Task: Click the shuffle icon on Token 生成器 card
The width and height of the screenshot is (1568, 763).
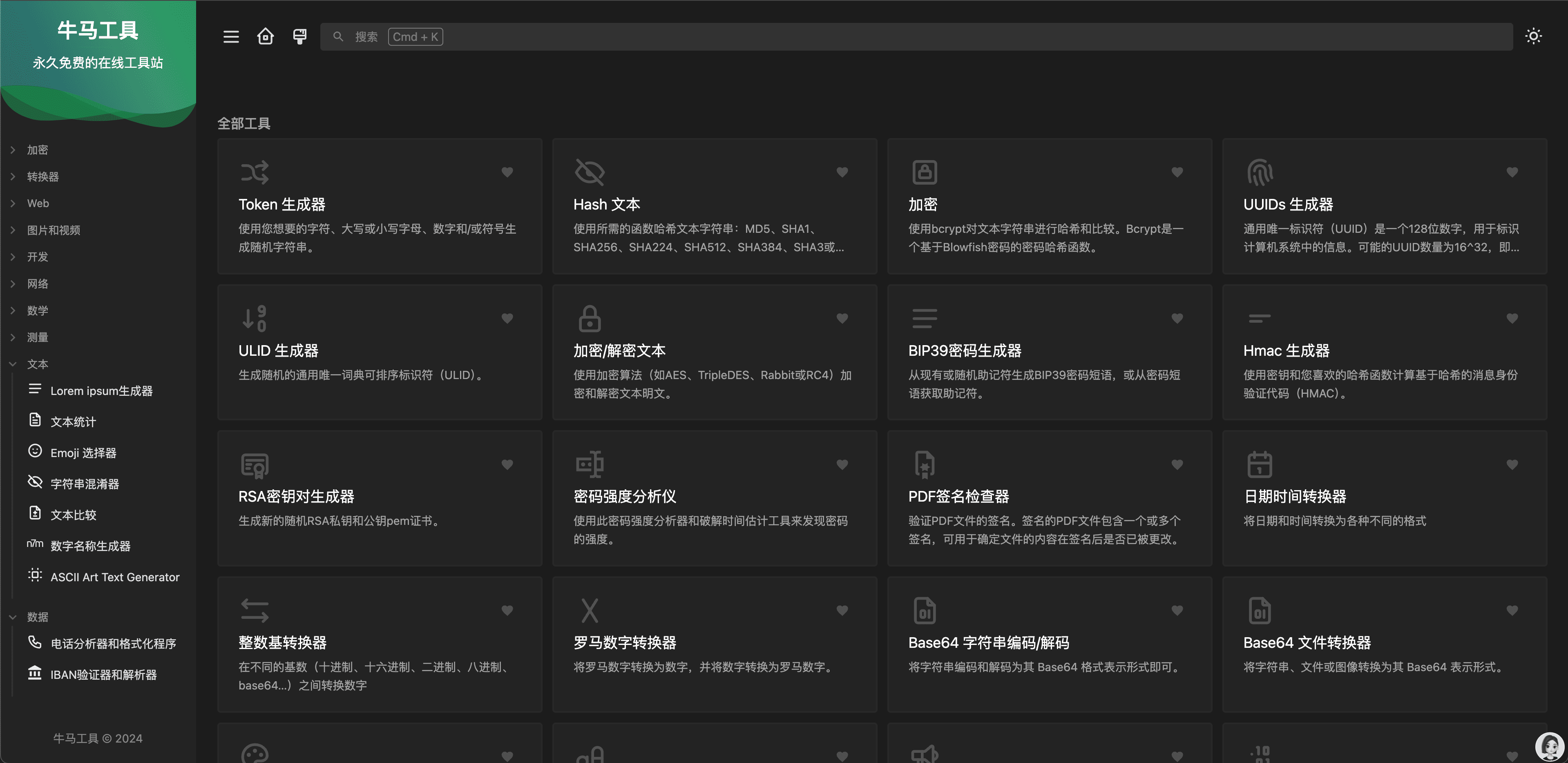Action: click(x=255, y=172)
